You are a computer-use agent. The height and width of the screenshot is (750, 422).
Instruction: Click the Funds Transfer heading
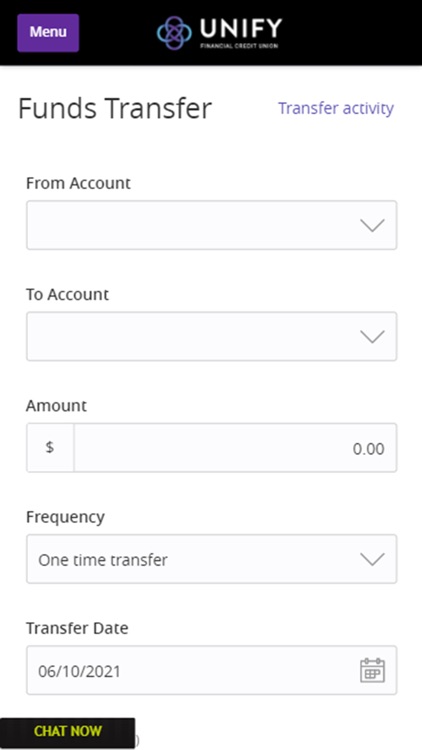tap(115, 108)
